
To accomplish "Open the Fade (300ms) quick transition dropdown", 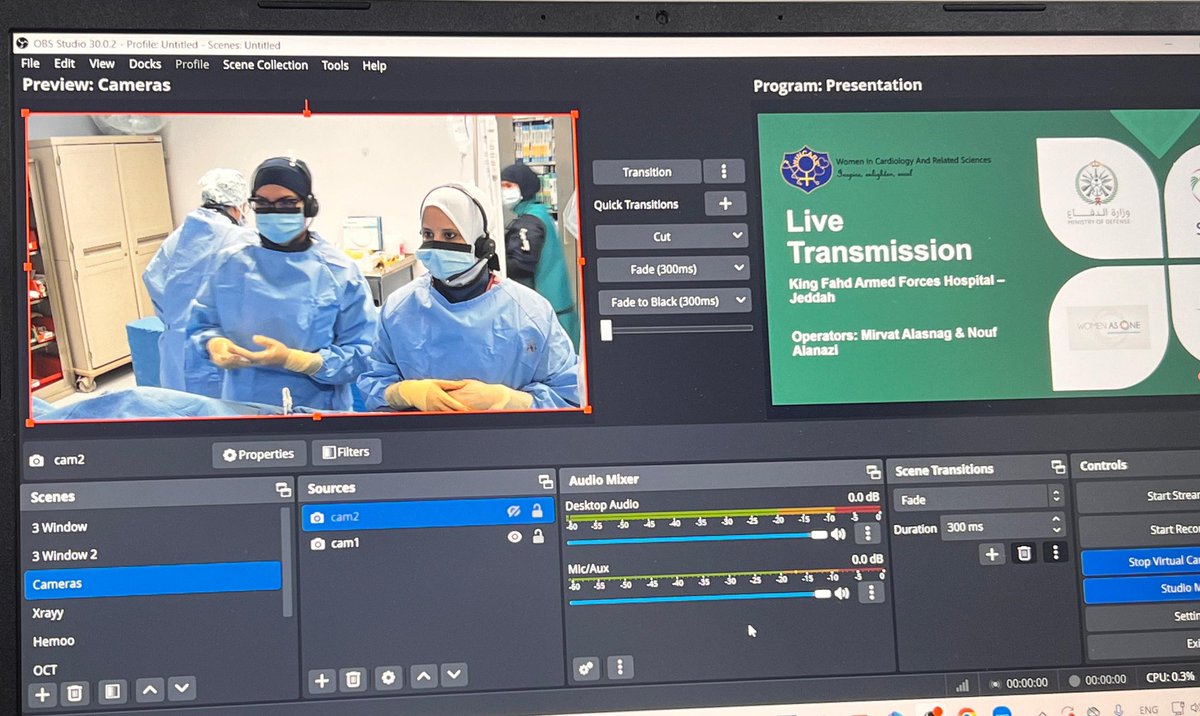I will tap(672, 268).
